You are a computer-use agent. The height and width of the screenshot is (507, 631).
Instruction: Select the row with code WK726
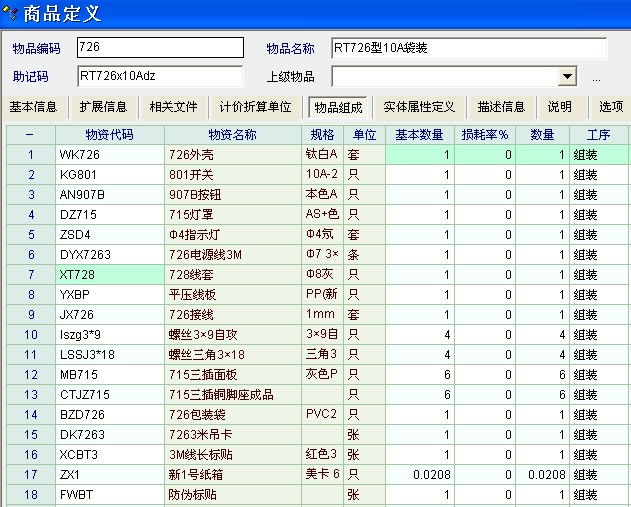(109, 155)
